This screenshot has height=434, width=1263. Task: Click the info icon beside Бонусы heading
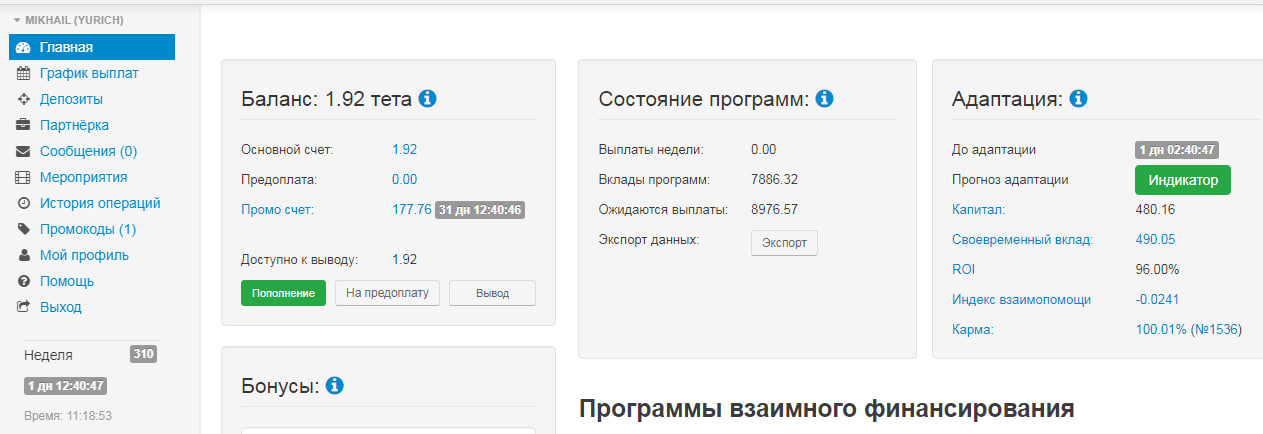(x=335, y=386)
